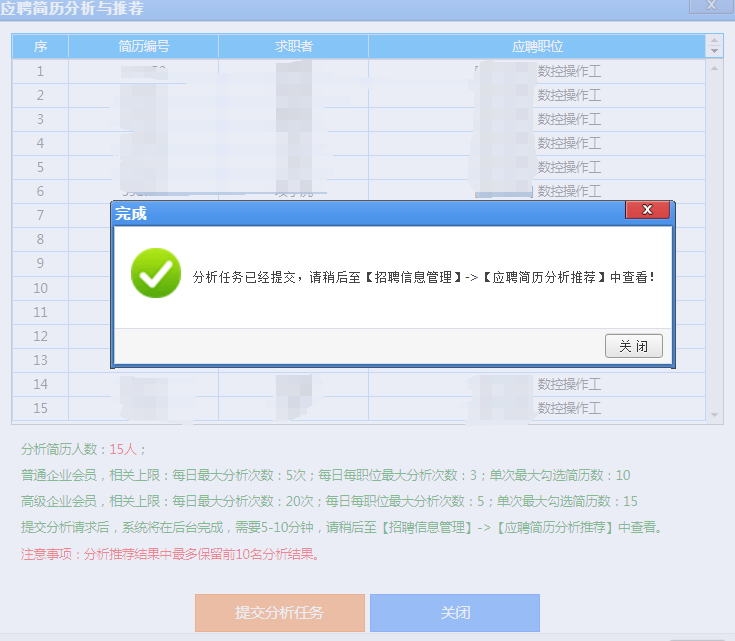735x641 pixels.
Task: Close the 应聘简历分析与推荐 window
Action: point(710,4)
